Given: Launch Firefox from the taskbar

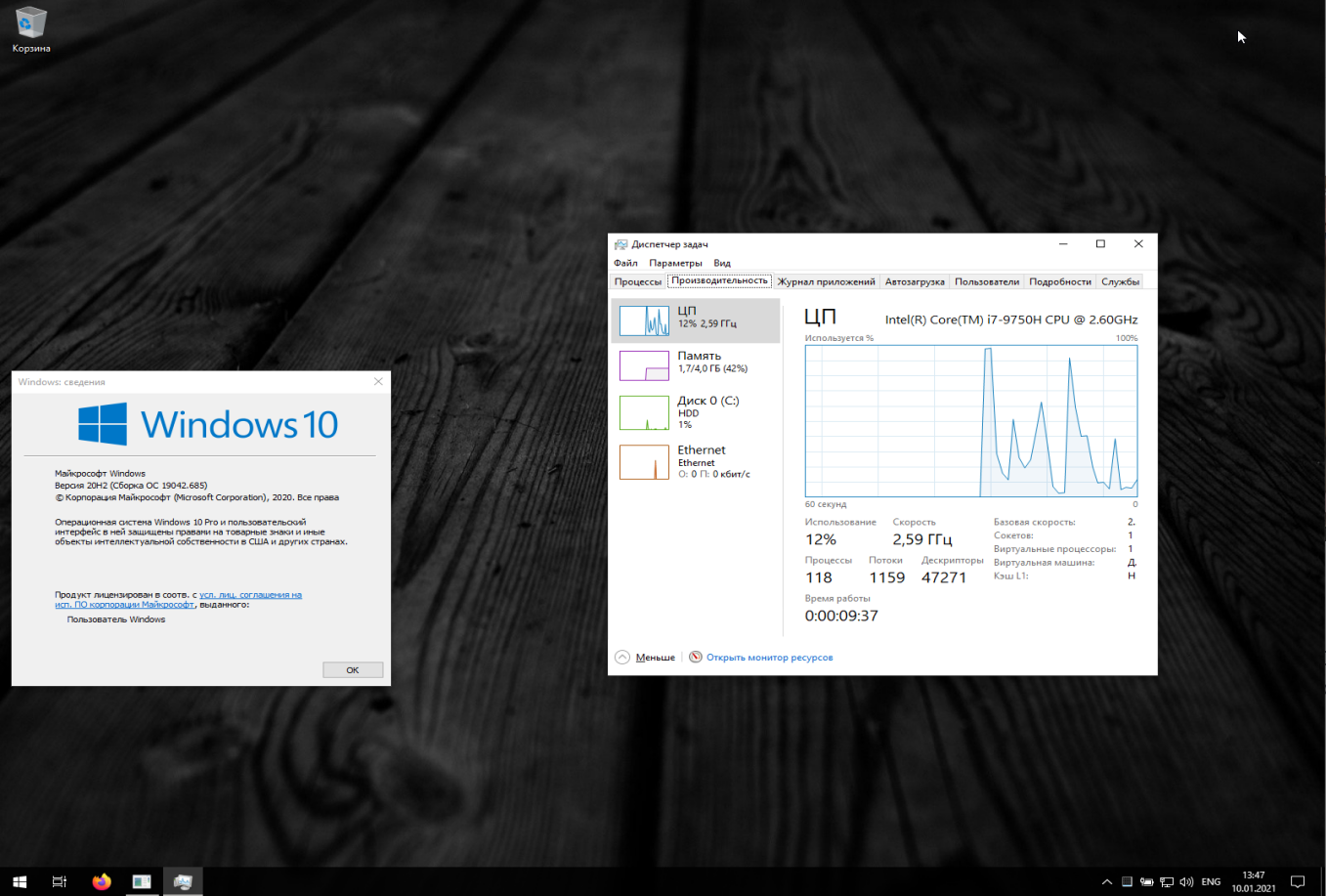Looking at the screenshot, I should [x=102, y=881].
